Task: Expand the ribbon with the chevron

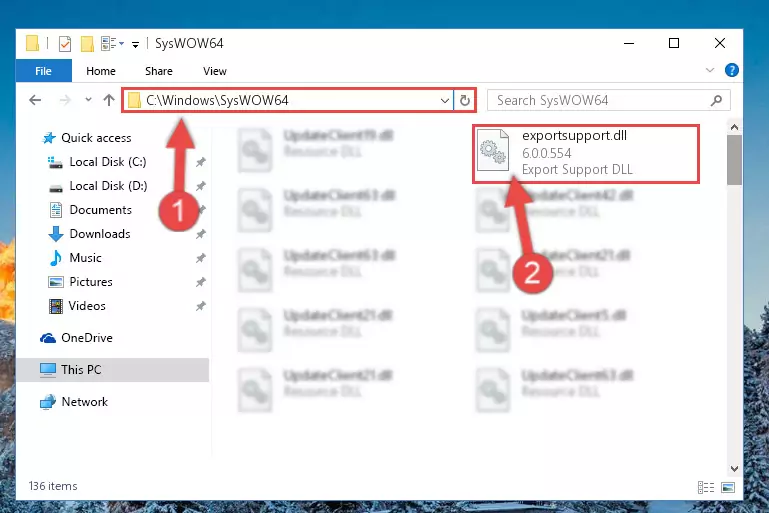Action: (709, 70)
